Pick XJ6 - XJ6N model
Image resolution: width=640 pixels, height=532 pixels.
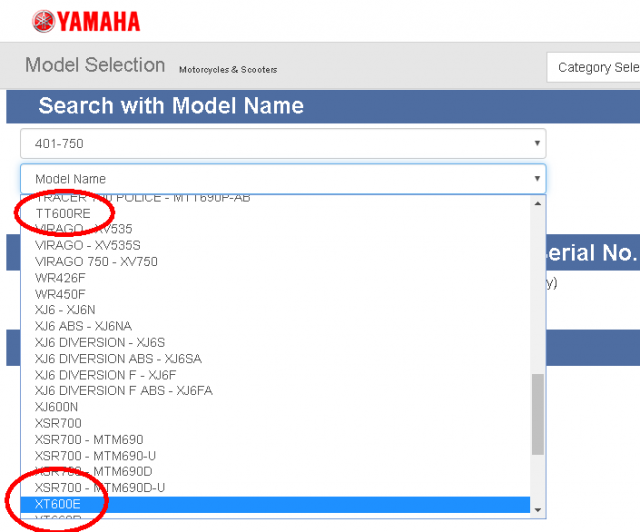coord(276,310)
